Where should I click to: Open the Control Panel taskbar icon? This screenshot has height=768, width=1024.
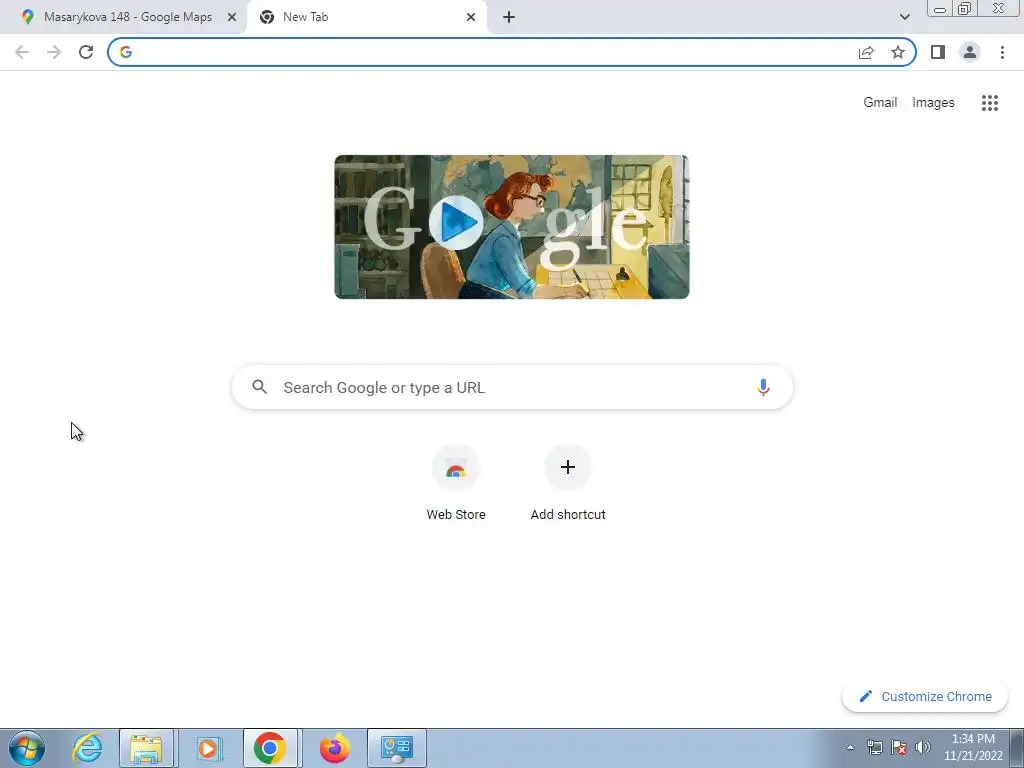[396, 748]
